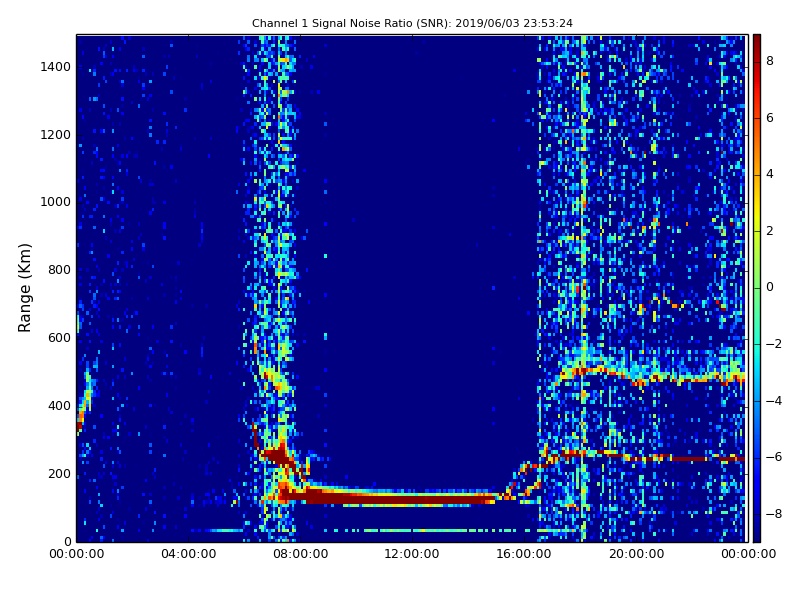Click the colorbar label 8
The height and width of the screenshot is (600, 800).
point(770,61)
